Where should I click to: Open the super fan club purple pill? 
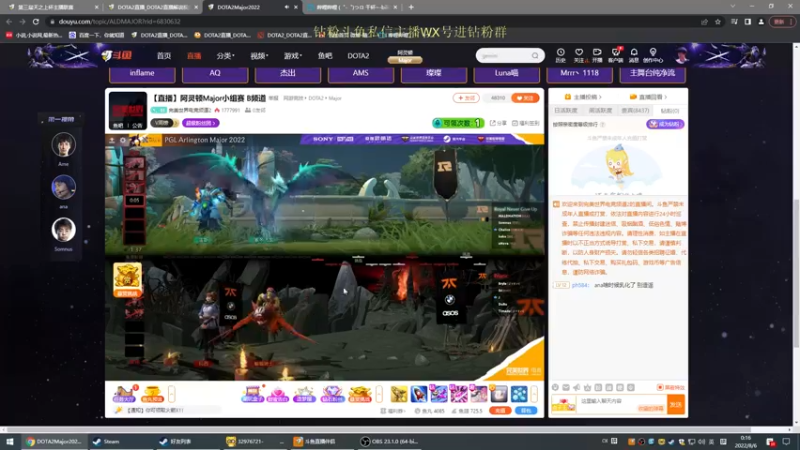click(201, 123)
